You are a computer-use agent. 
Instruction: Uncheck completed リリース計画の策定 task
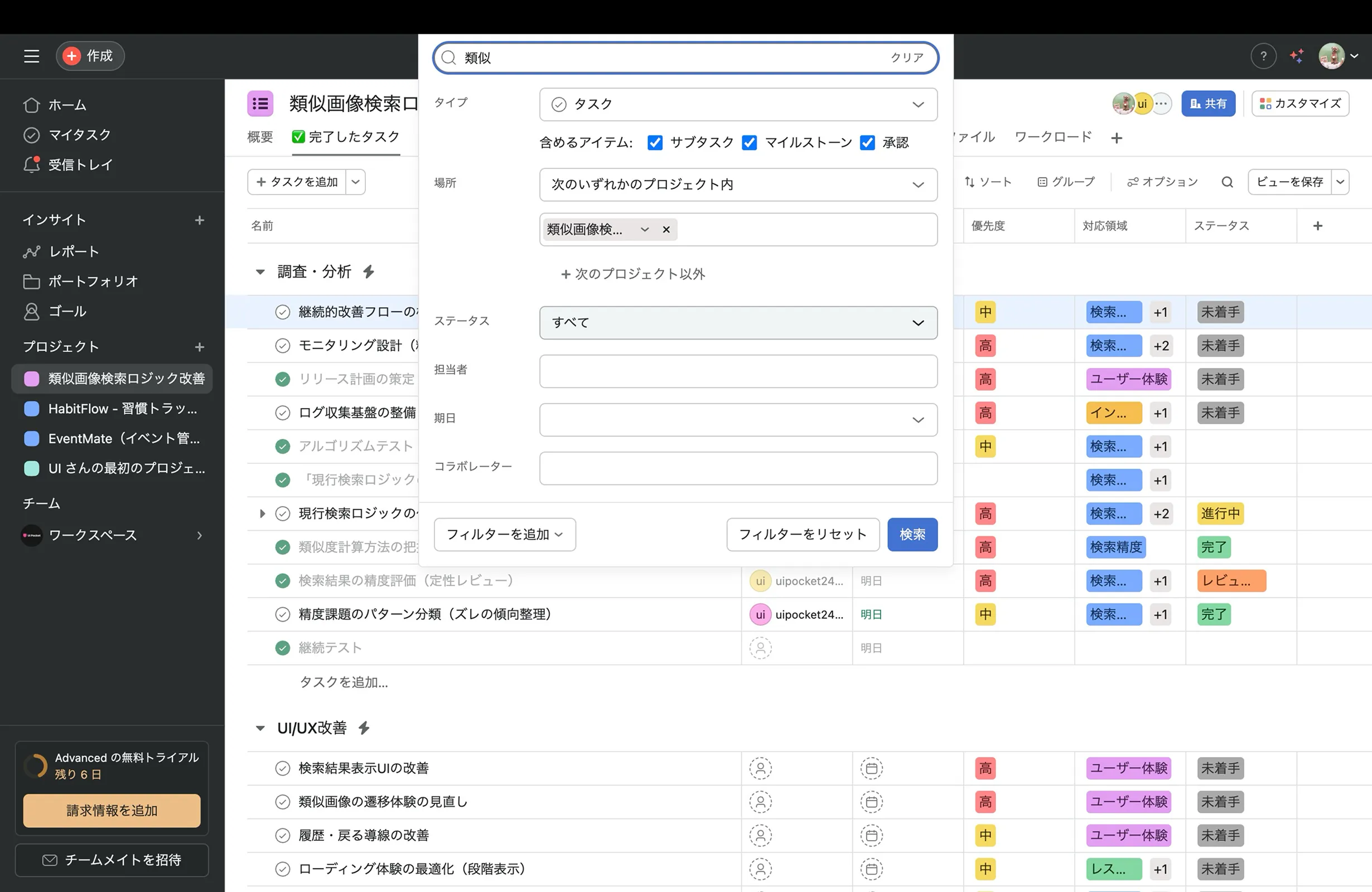(282, 379)
